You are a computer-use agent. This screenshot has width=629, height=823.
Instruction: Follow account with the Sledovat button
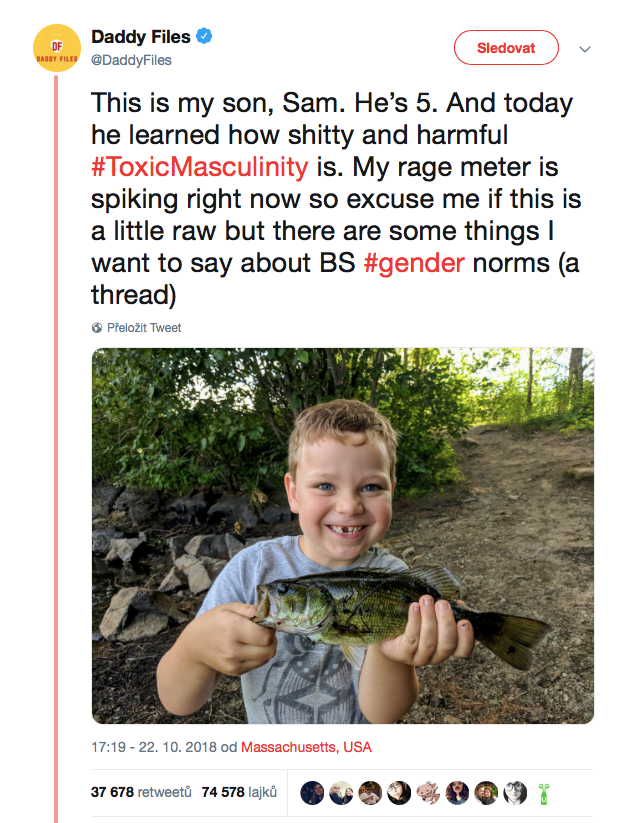[506, 48]
